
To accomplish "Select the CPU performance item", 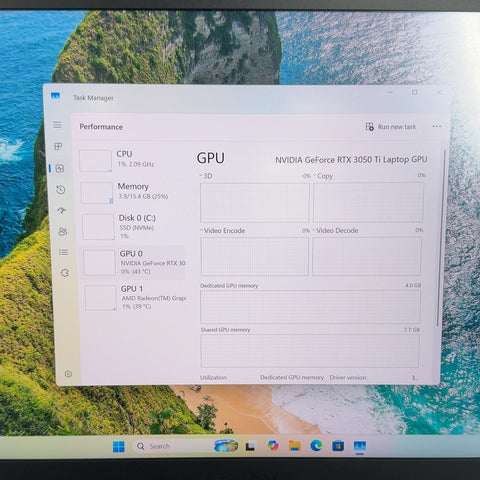I will 131,160.
